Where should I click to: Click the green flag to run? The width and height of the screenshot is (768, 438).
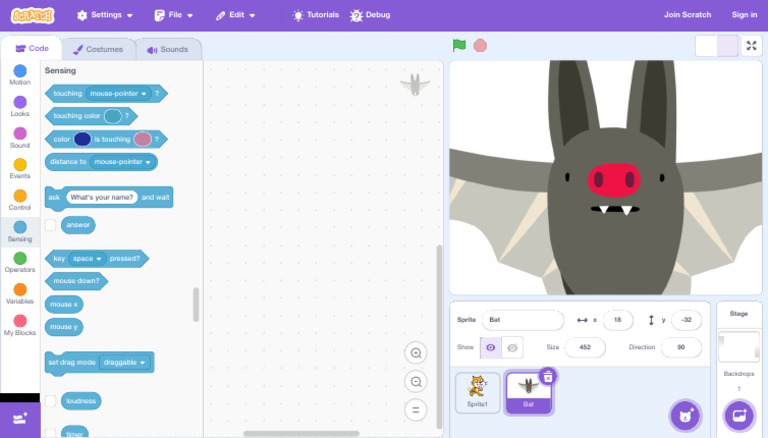[459, 46]
